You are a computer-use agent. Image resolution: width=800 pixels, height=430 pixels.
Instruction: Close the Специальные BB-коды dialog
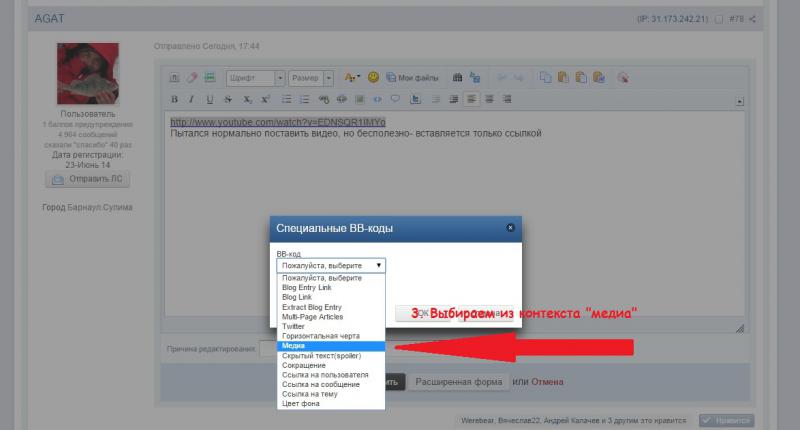[510, 227]
